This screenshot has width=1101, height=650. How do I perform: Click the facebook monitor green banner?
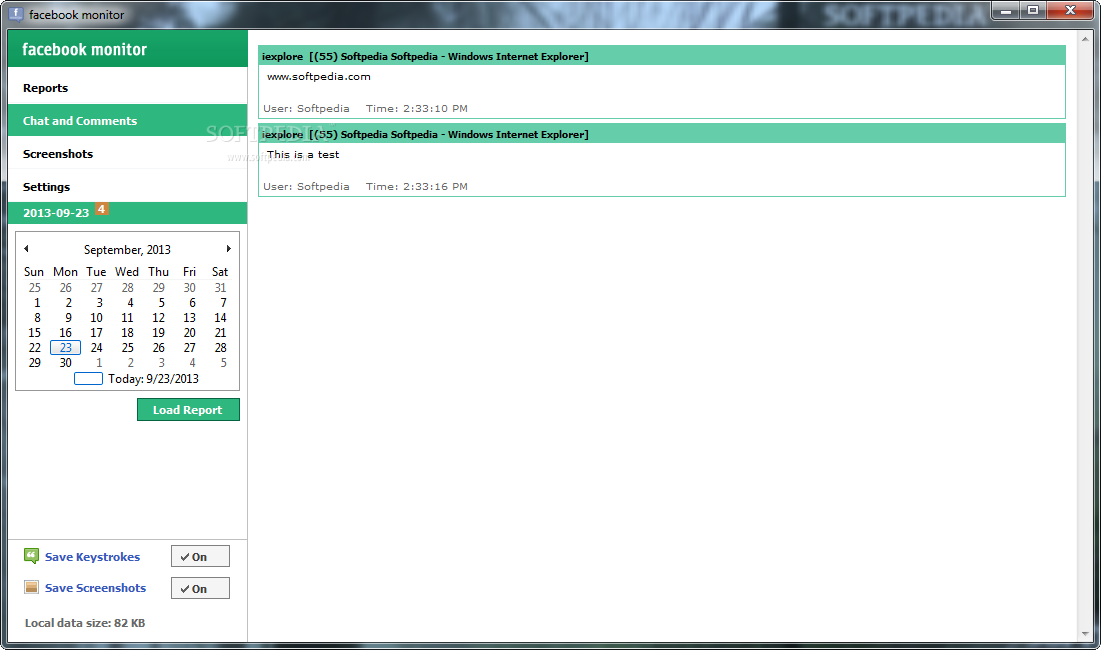pos(127,49)
